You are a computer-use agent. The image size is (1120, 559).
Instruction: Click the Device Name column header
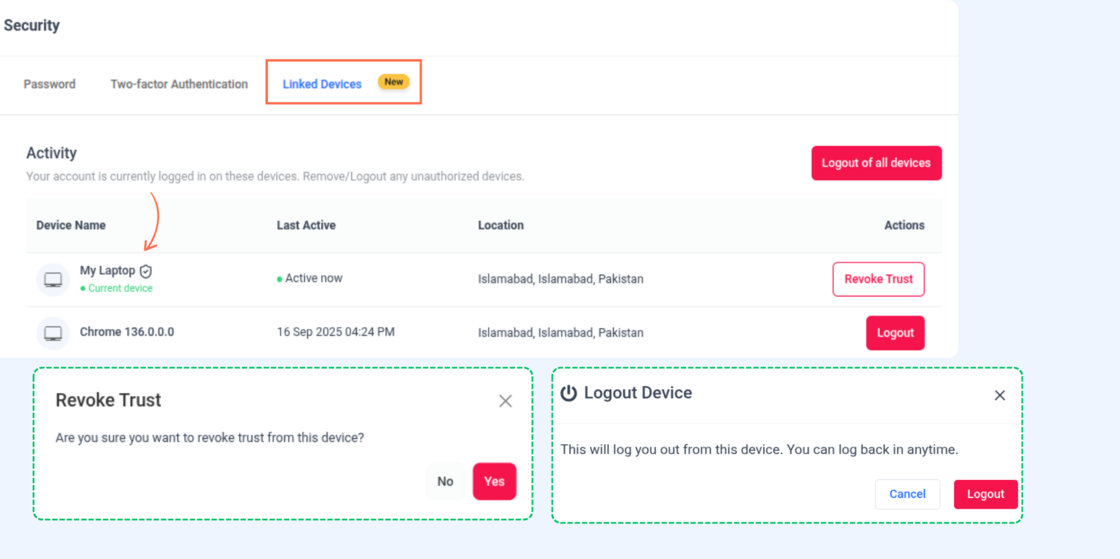[x=71, y=225]
